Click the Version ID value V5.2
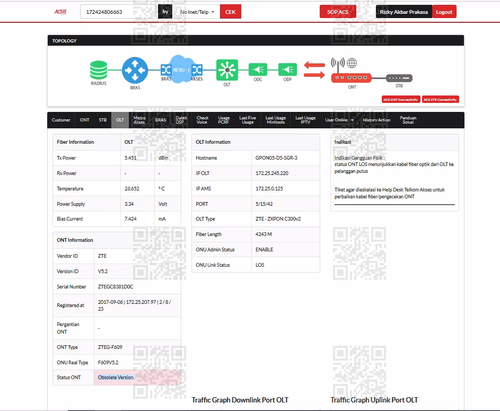Viewport: 500px width, 411px height. coord(103,271)
